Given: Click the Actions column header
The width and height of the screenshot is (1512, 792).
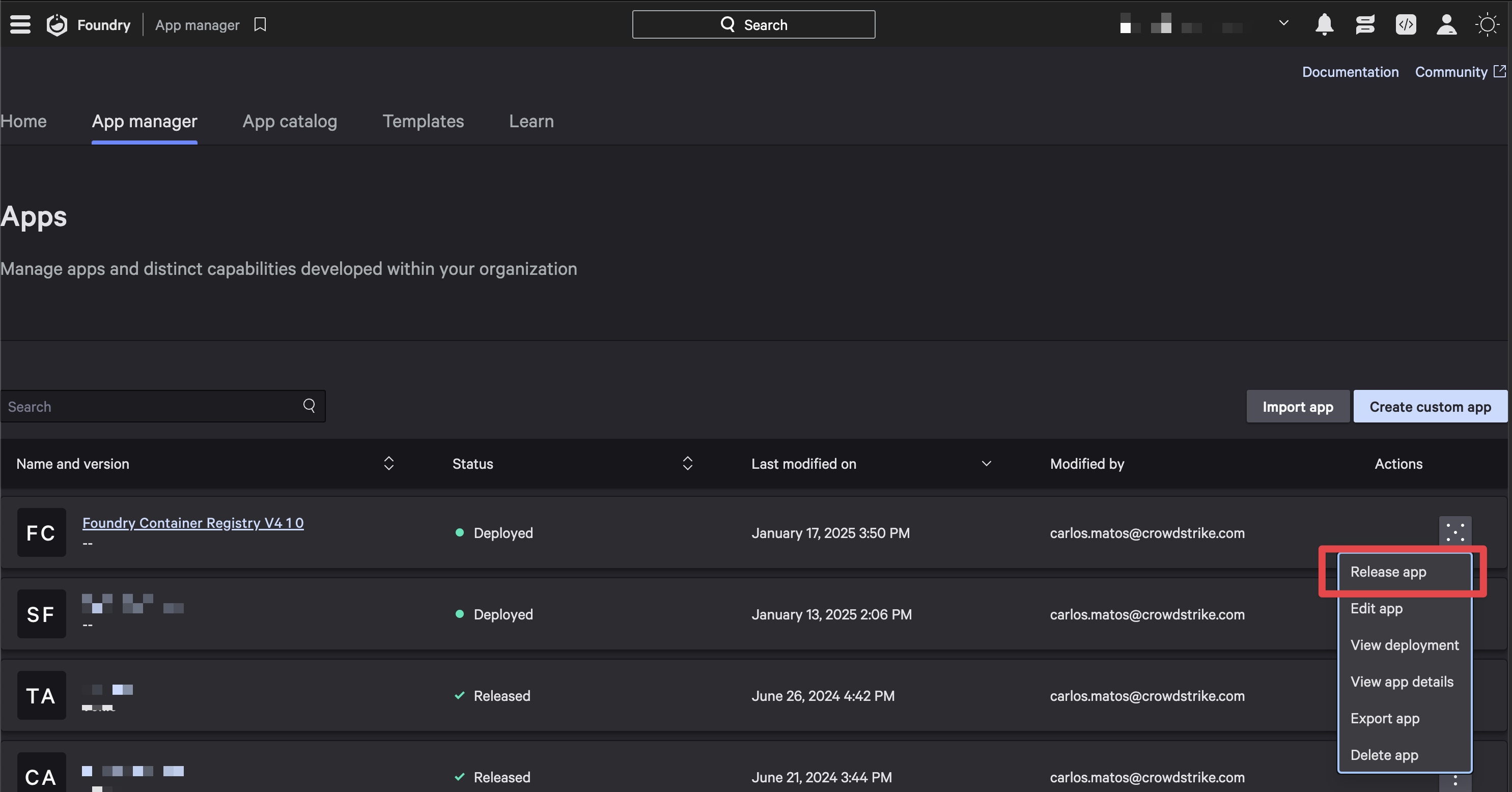Looking at the screenshot, I should [1398, 464].
